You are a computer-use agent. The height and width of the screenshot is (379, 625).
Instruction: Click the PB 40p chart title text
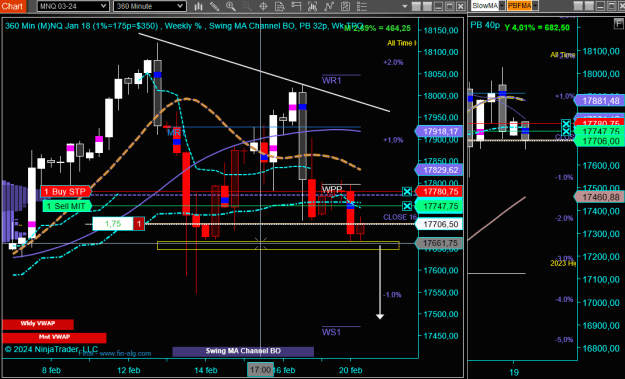pyautogui.click(x=485, y=25)
